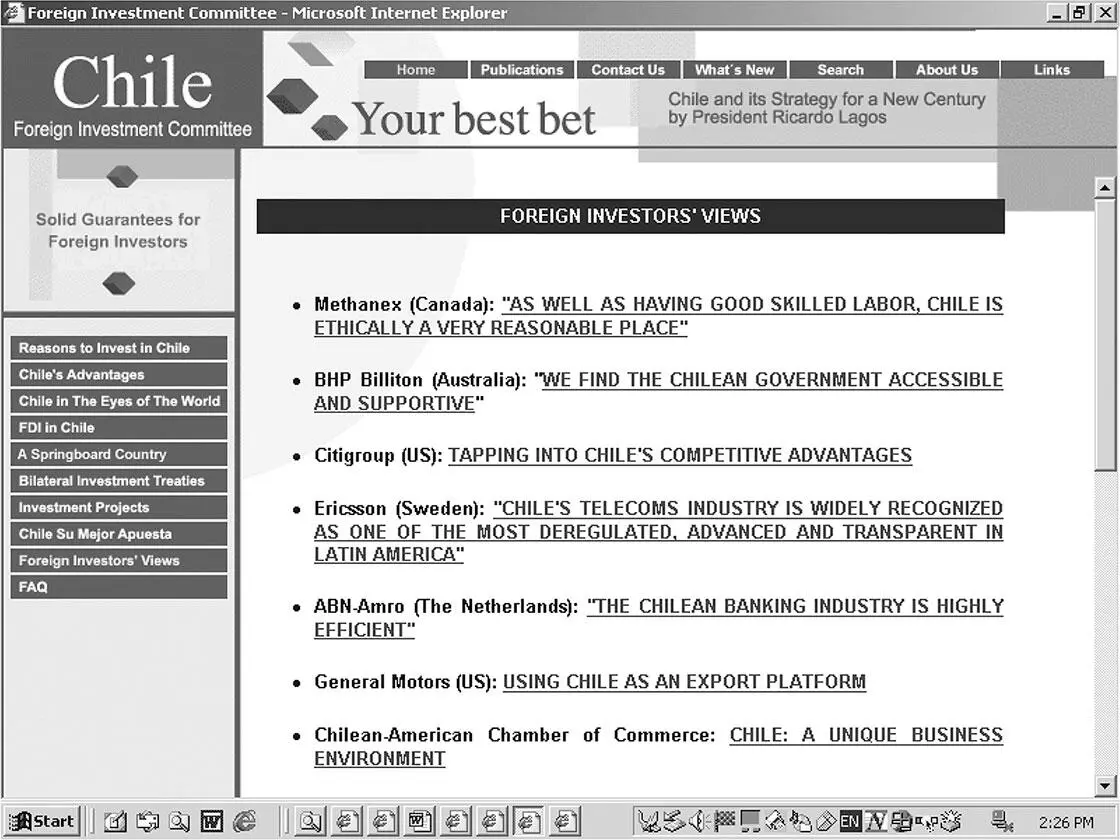Switch to the magnifier search window taskbar button
1120x840 pixels.
310,821
